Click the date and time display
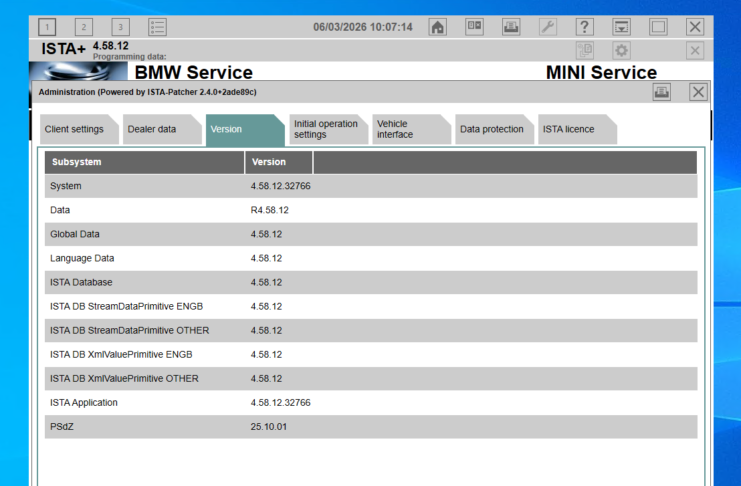This screenshot has height=486, width=741. [362, 27]
